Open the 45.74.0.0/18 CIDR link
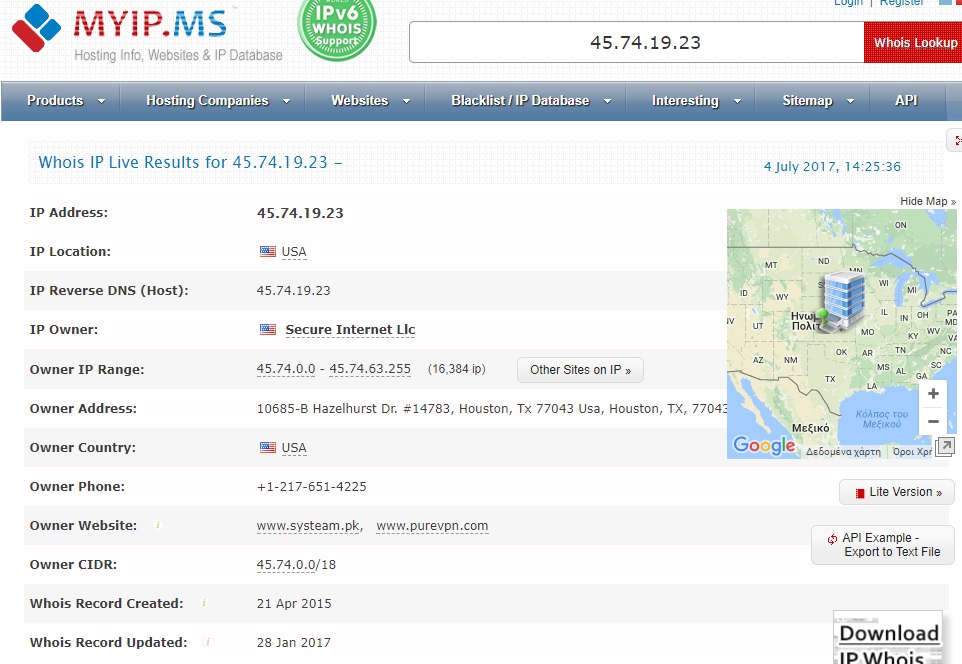The height and width of the screenshot is (664, 962). tap(296, 565)
